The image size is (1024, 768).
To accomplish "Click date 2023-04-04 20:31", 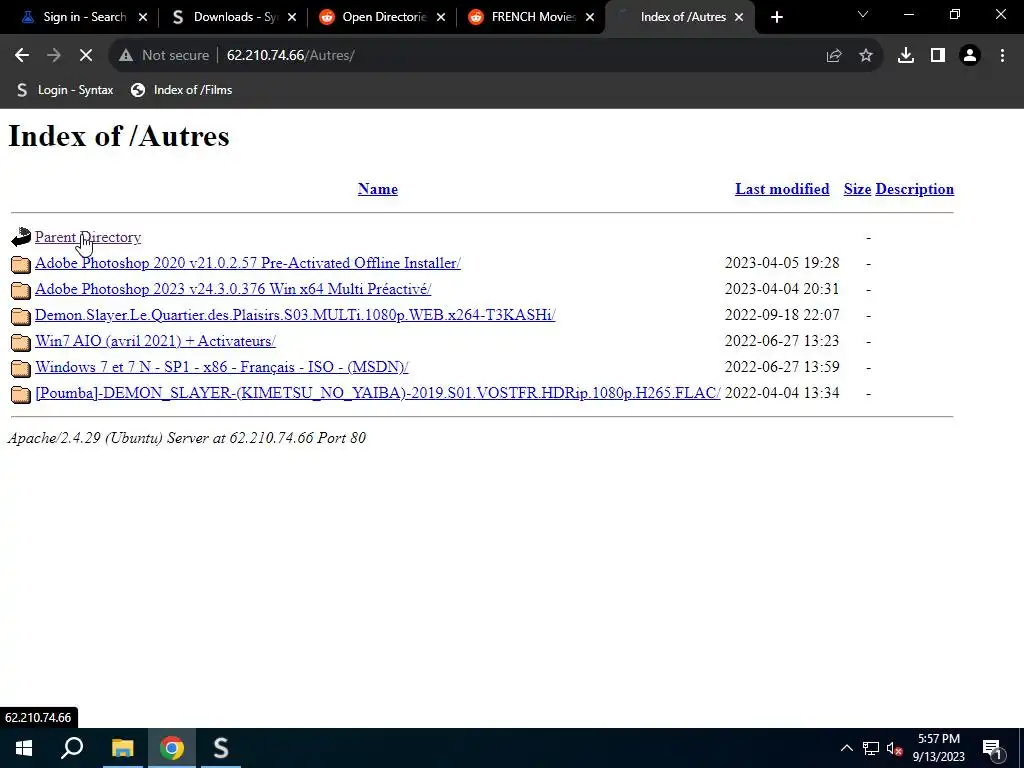I will 782,289.
